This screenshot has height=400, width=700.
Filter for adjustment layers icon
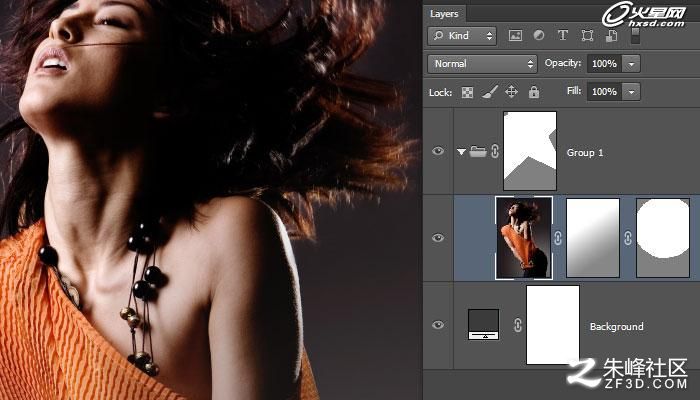point(539,35)
